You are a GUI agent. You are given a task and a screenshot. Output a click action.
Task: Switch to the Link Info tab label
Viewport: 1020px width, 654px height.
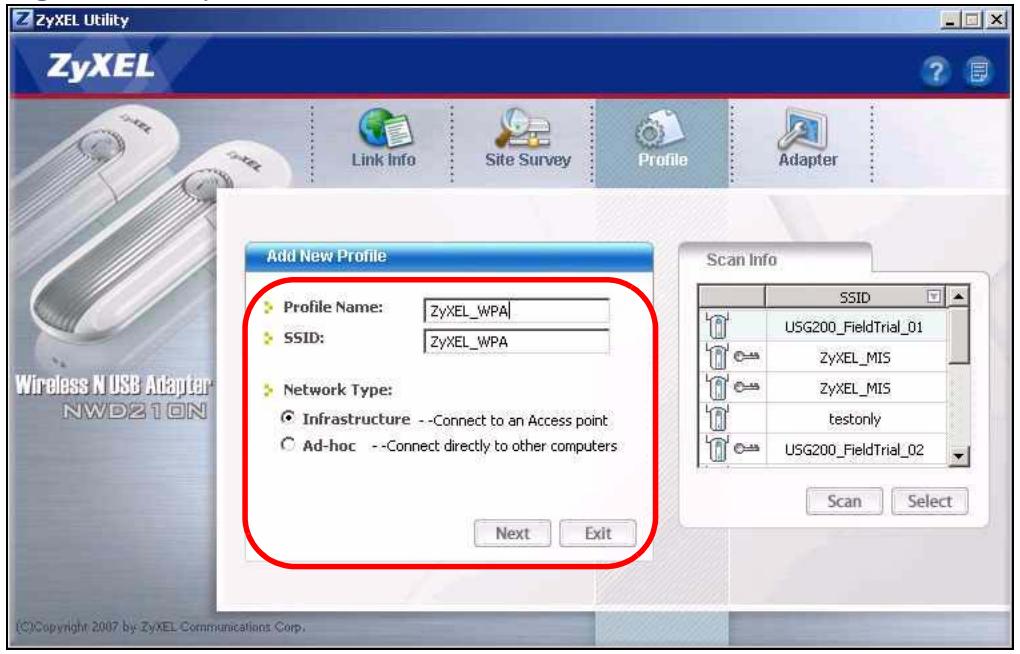click(x=383, y=160)
